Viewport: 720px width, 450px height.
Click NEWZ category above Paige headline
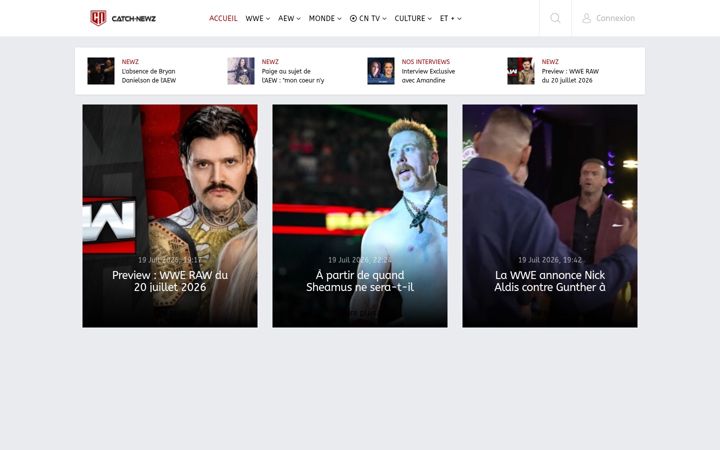tap(270, 62)
